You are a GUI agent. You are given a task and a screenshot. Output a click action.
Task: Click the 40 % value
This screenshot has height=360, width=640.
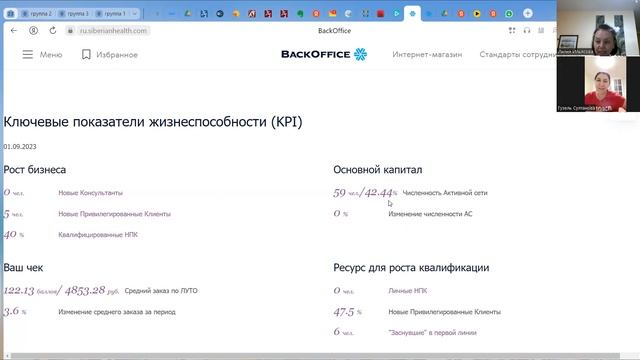pos(14,234)
